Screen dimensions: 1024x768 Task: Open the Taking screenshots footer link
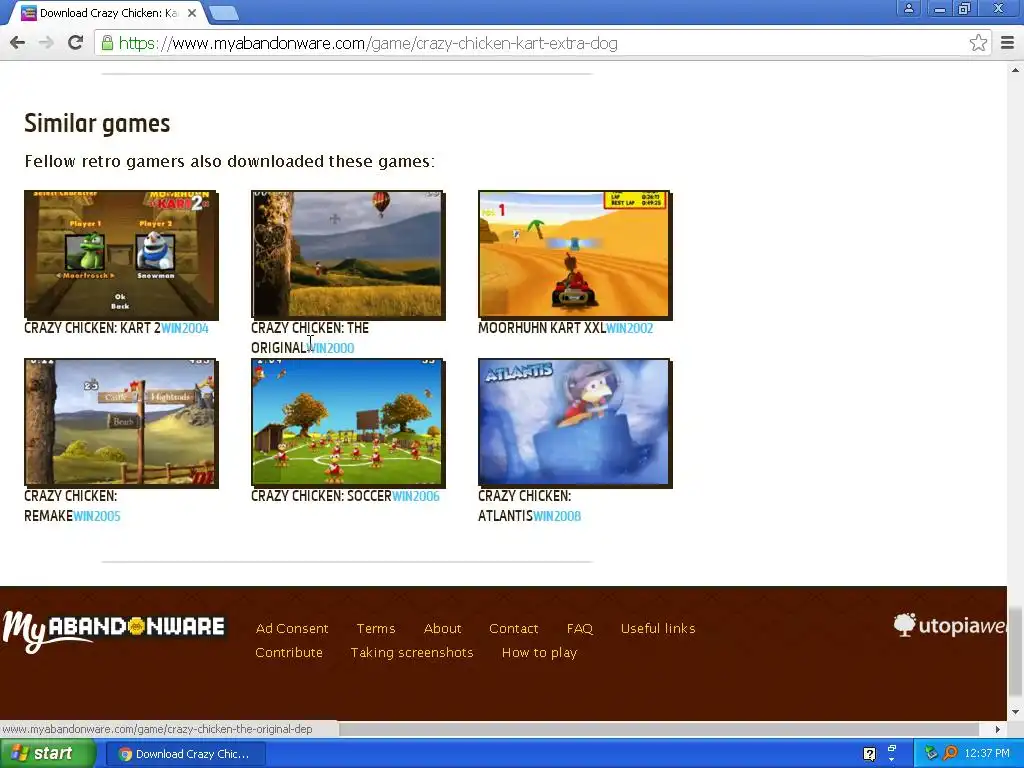[411, 652]
